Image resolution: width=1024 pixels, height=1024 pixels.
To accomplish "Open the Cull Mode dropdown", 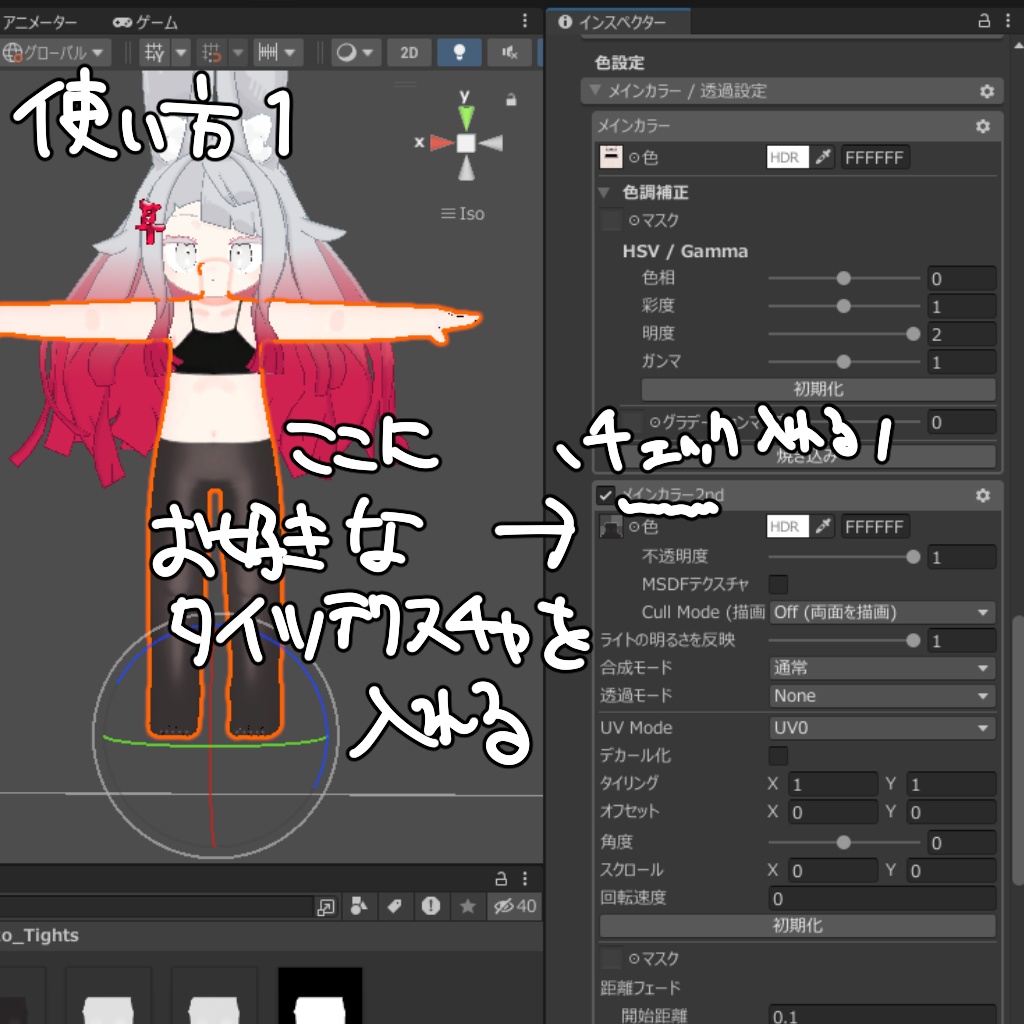I will point(880,612).
